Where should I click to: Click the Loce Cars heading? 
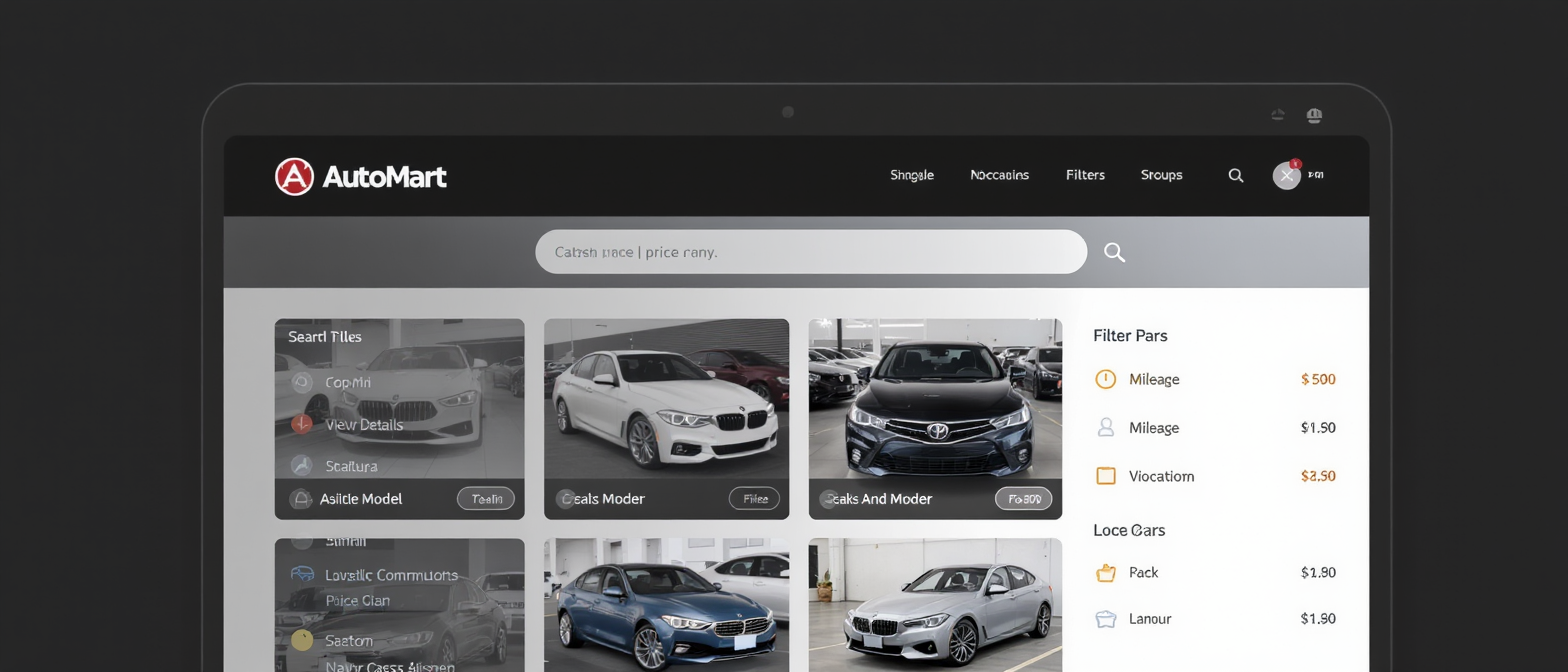click(1129, 530)
